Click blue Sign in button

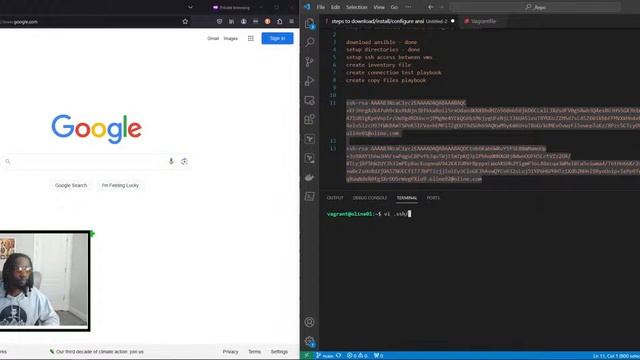pyautogui.click(x=278, y=38)
